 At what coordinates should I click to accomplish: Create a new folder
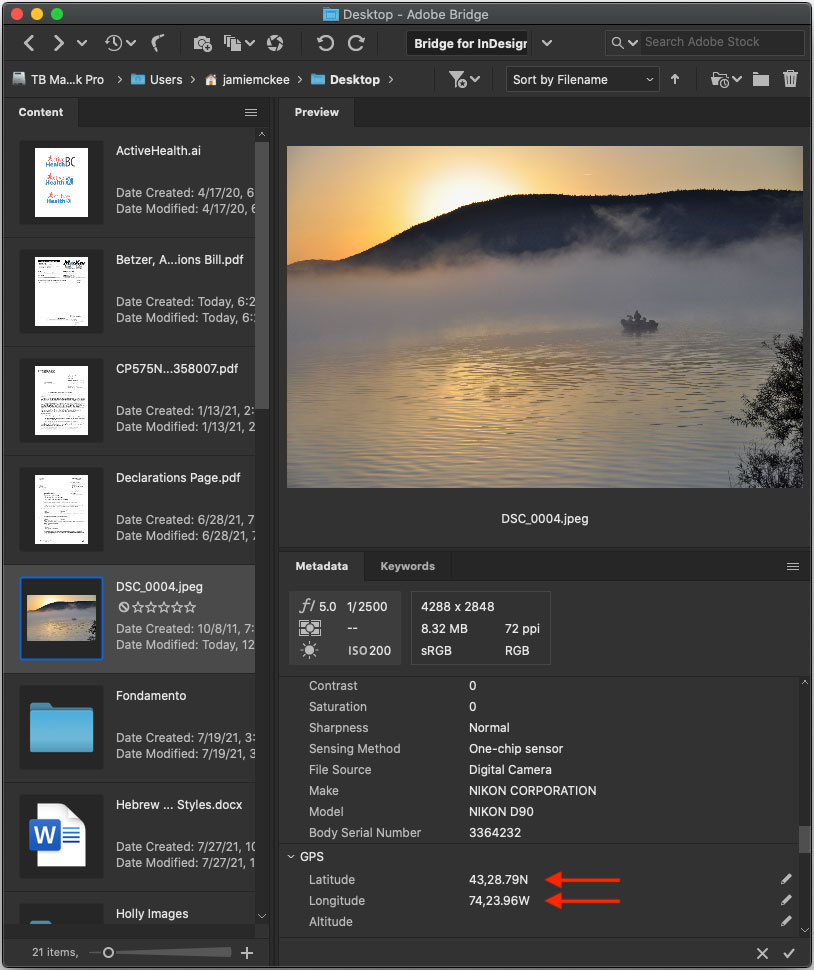761,79
